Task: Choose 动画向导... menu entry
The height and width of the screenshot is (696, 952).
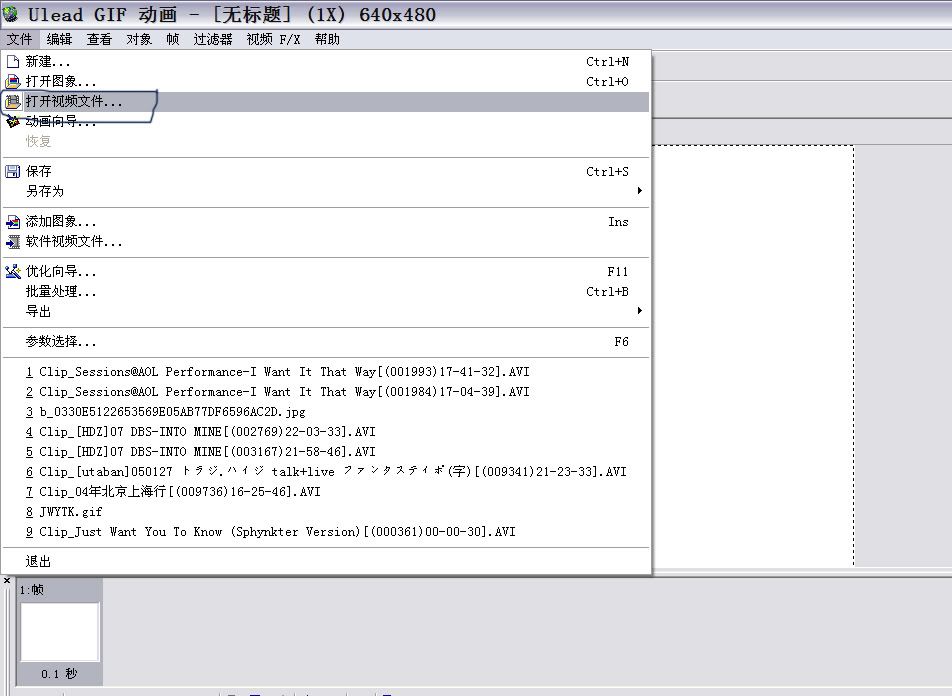Action: [326, 121]
